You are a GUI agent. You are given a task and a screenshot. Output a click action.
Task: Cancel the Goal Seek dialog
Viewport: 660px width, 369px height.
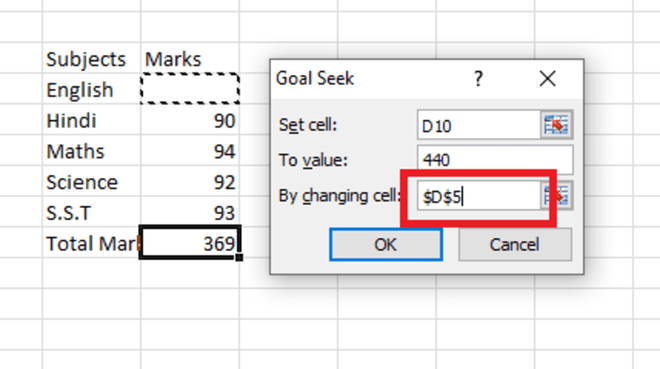pos(515,245)
